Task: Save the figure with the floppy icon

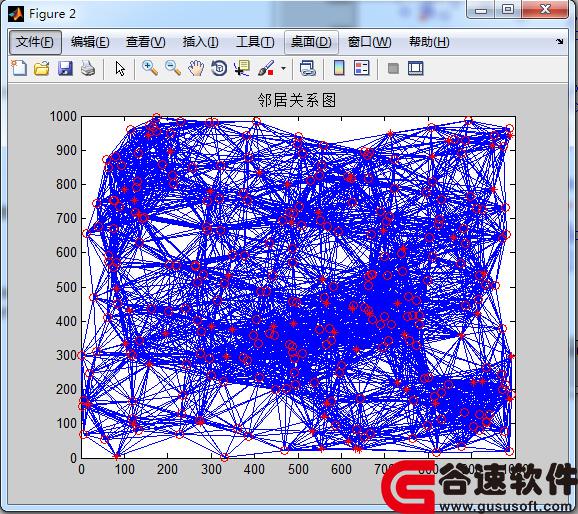Action: click(x=65, y=68)
